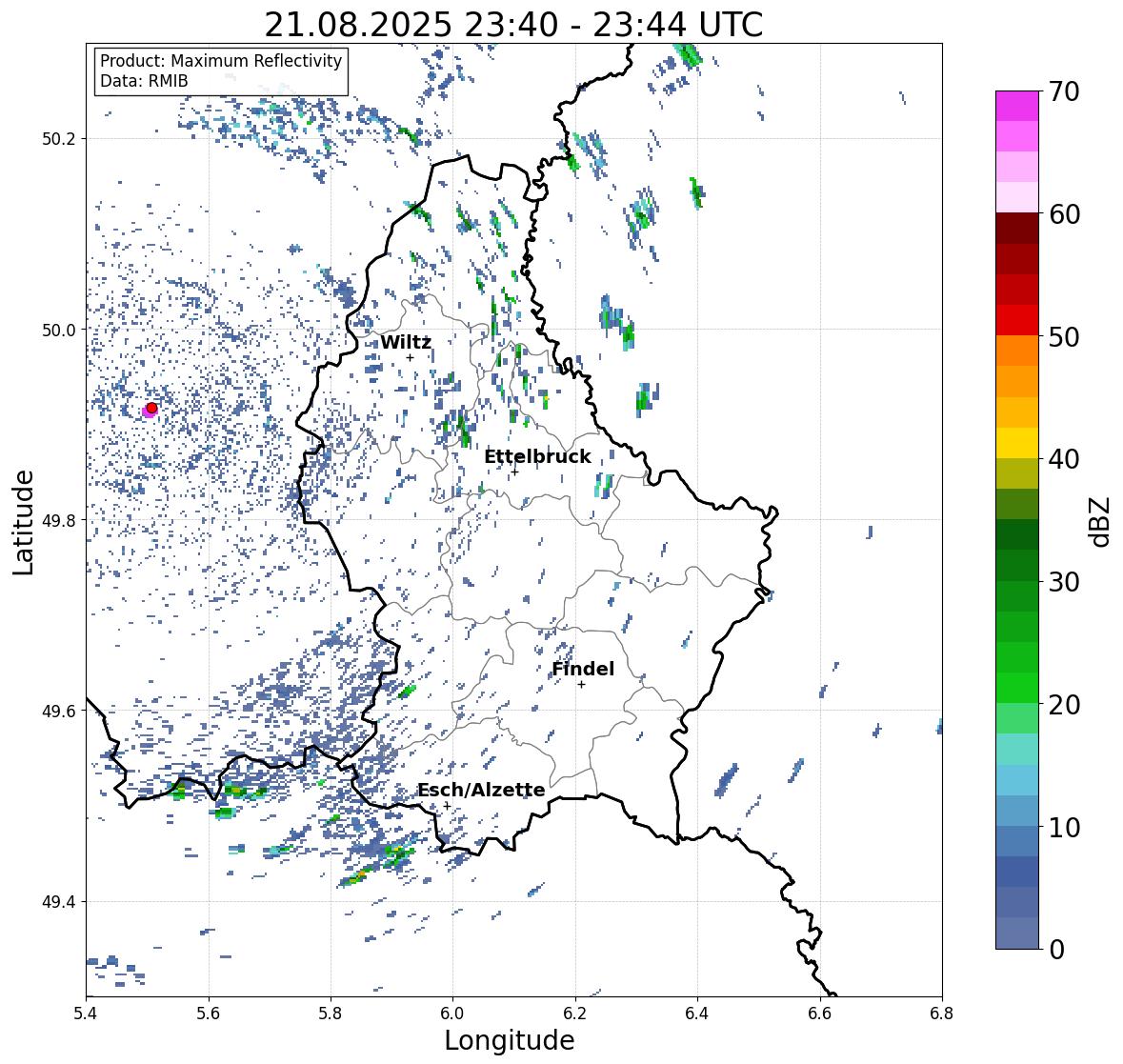Click the Latitude axis label
Image resolution: width=1123 pixels, height=1064 pixels.
pyautogui.click(x=23, y=522)
